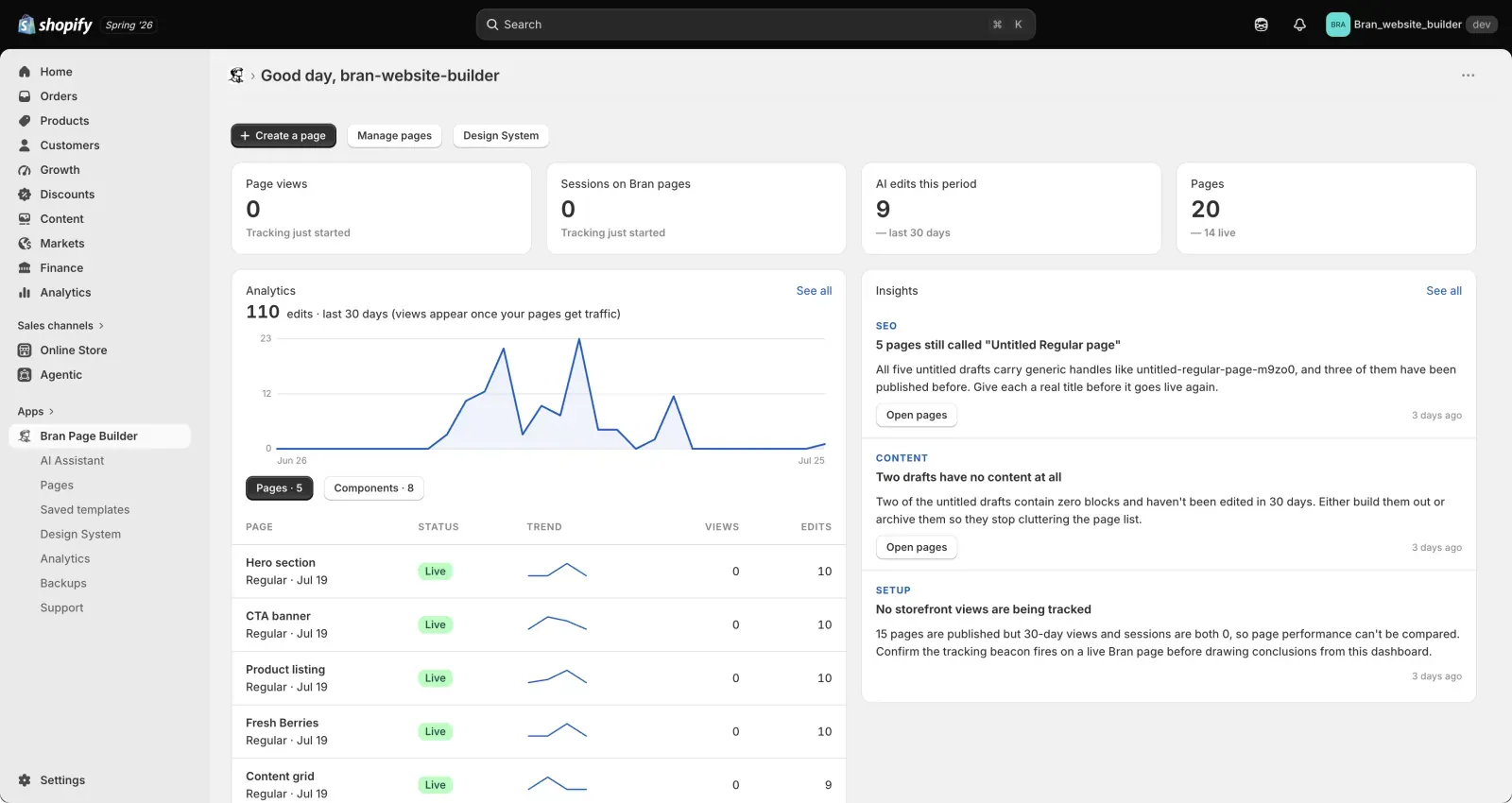
Task: Click the edits line chart
Action: 550,394
